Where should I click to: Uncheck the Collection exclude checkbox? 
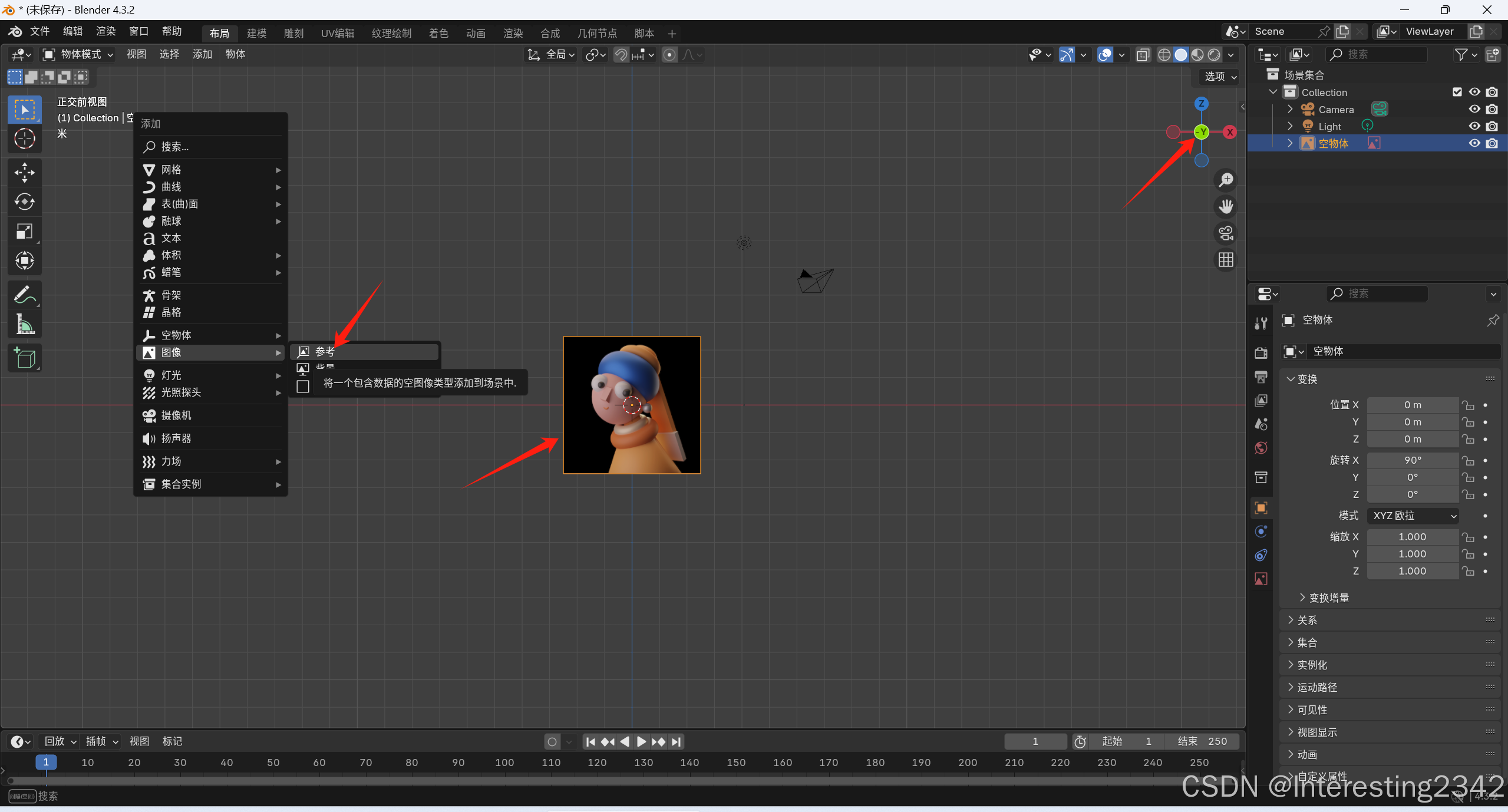1457,92
